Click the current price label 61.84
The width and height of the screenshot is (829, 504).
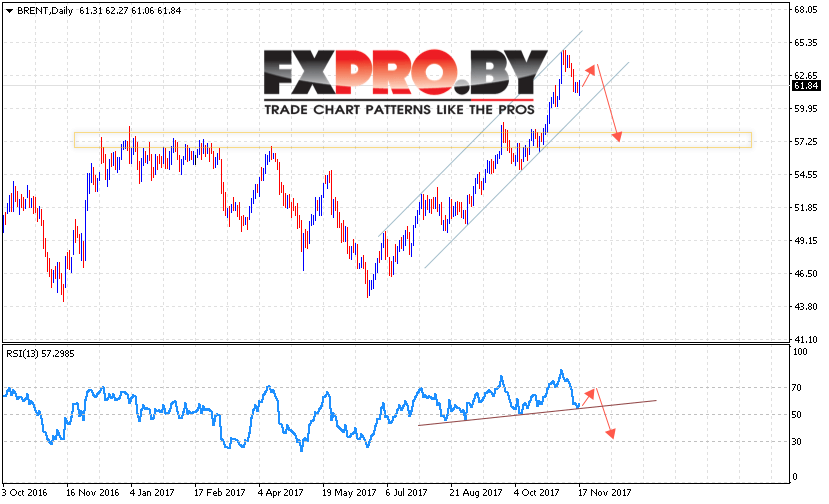point(806,86)
